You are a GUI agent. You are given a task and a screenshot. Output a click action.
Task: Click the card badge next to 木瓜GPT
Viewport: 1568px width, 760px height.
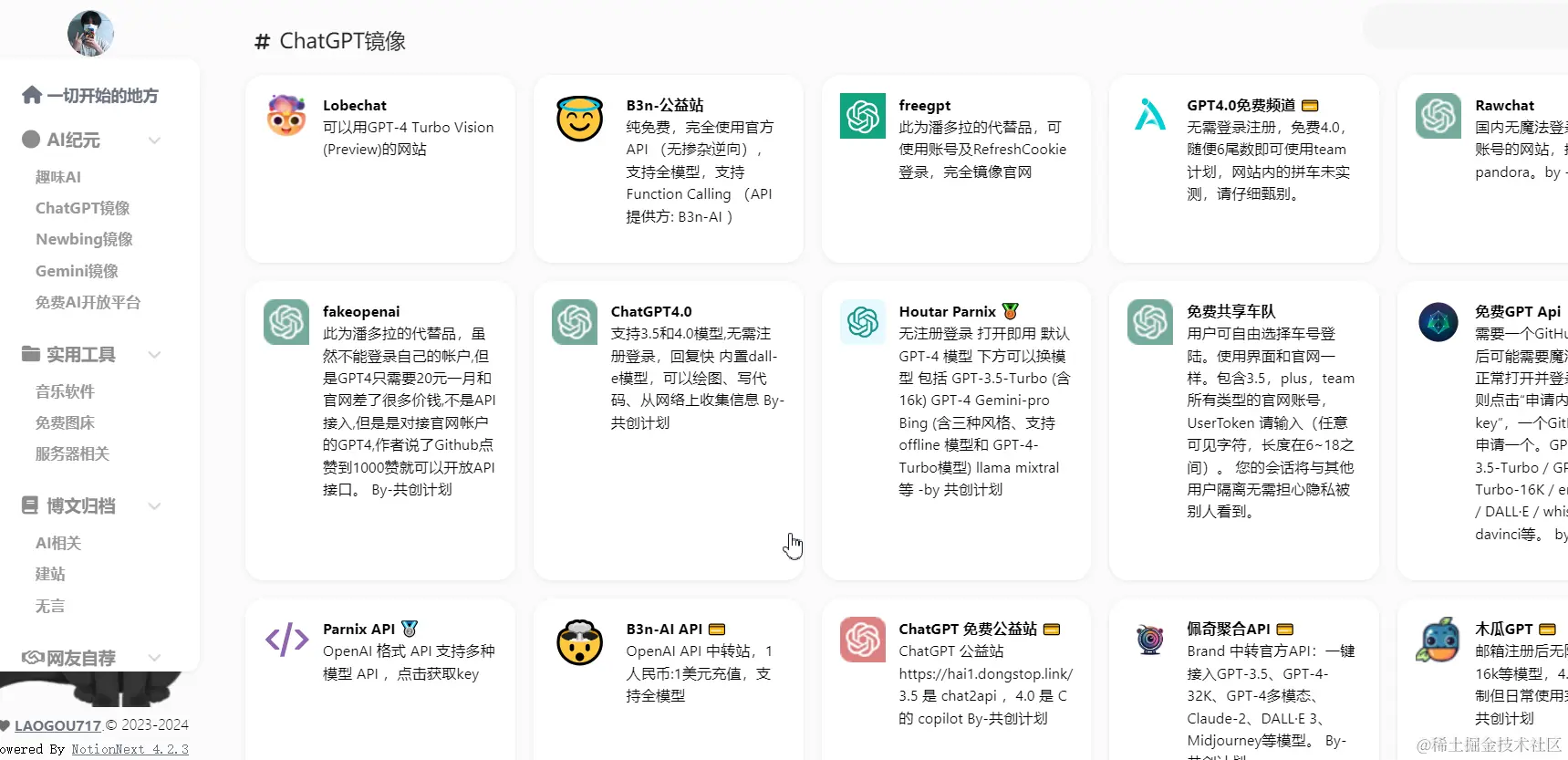pyautogui.click(x=1547, y=630)
